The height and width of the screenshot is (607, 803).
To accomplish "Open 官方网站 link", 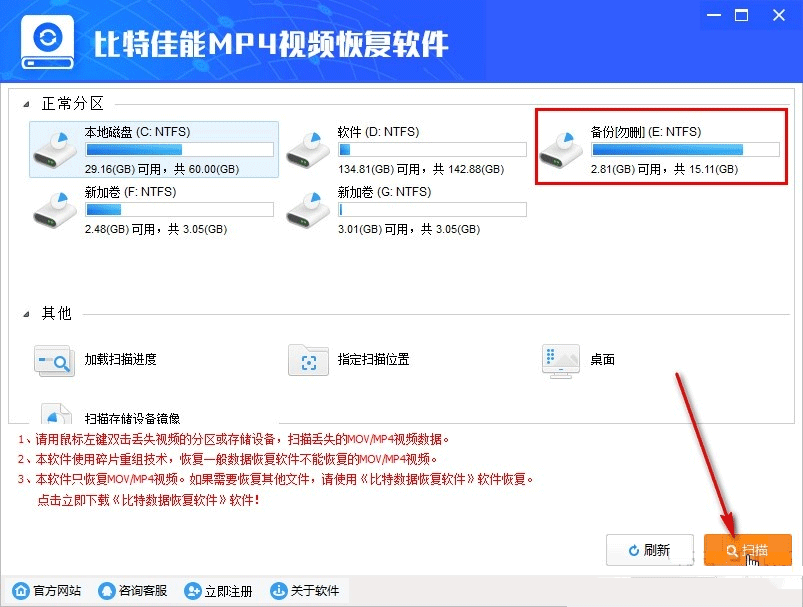I will (57, 591).
